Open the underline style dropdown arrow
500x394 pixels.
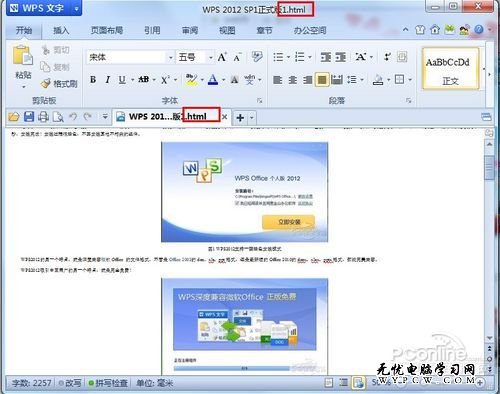click(132, 80)
